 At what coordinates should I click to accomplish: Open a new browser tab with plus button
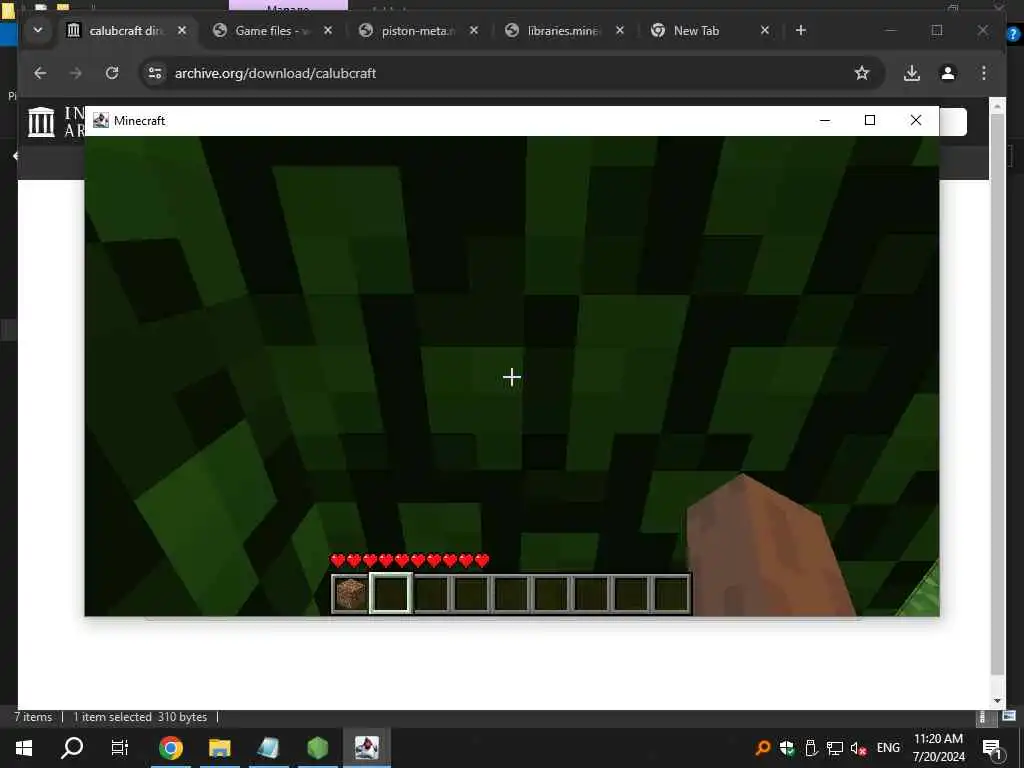click(801, 30)
